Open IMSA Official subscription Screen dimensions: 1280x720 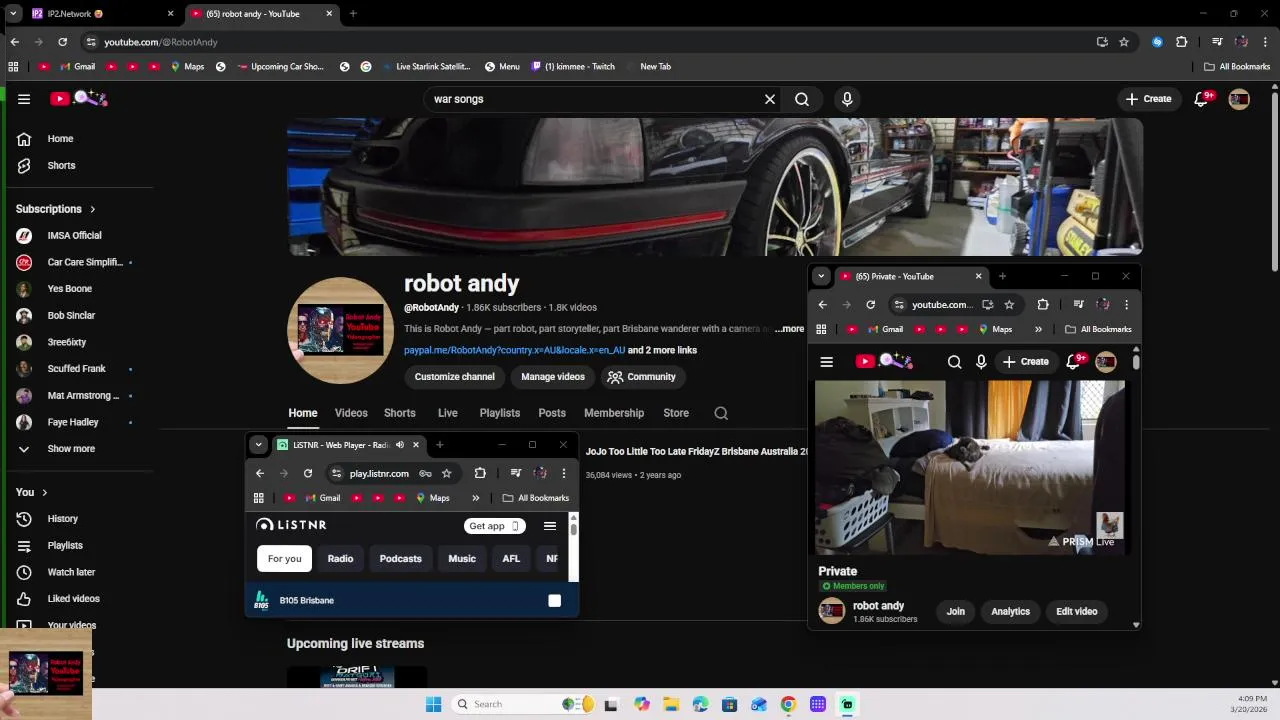click(74, 236)
